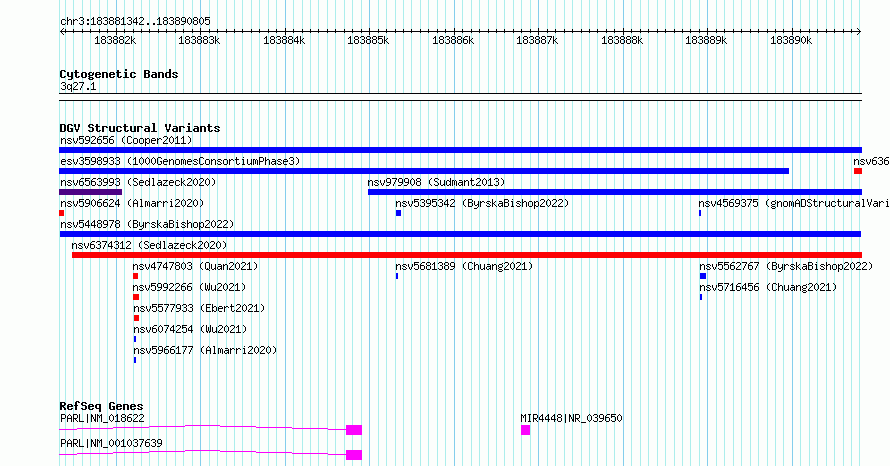
Task: Open nsv5716456 (Chuang2021) label
Action: 768,287
